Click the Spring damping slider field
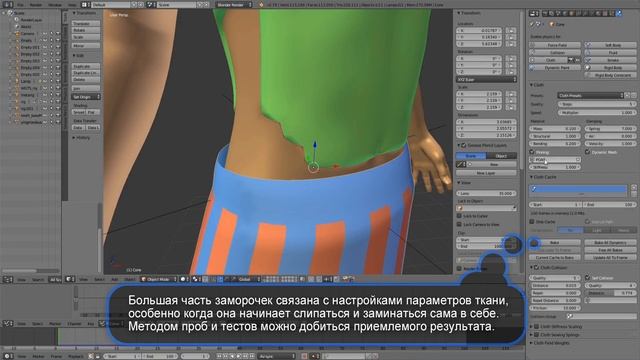Viewport: 640px width, 360px height. pyautogui.click(x=610, y=129)
